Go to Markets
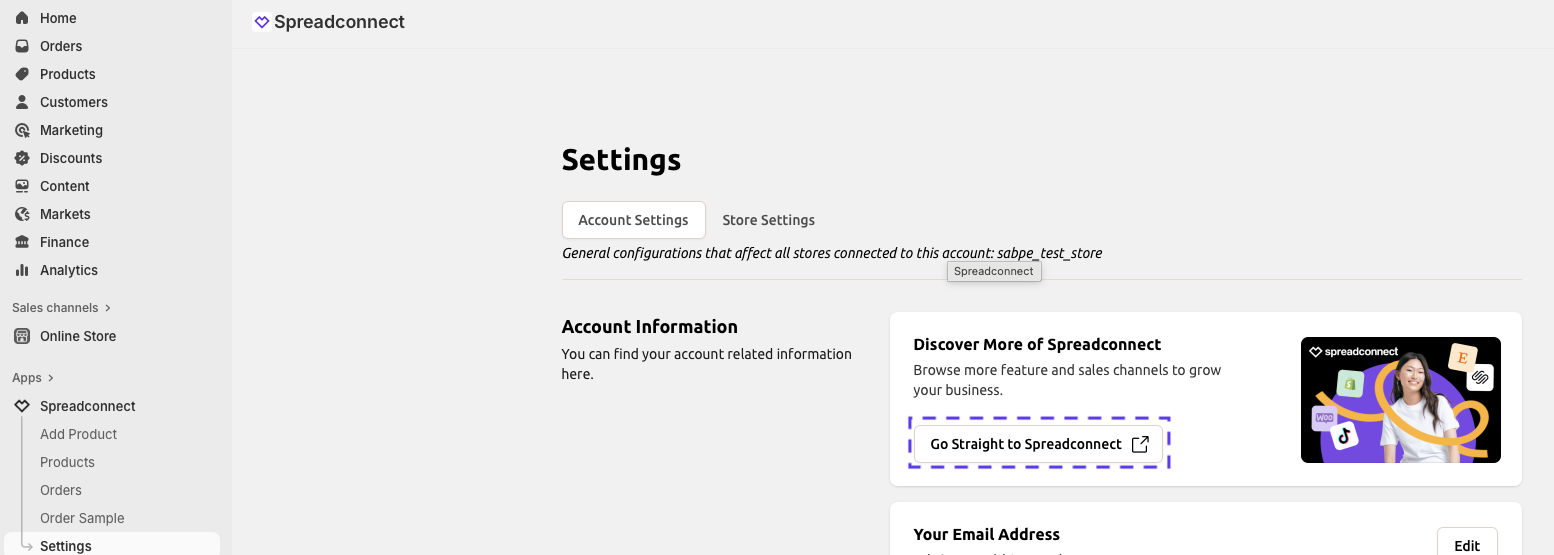 [x=65, y=214]
